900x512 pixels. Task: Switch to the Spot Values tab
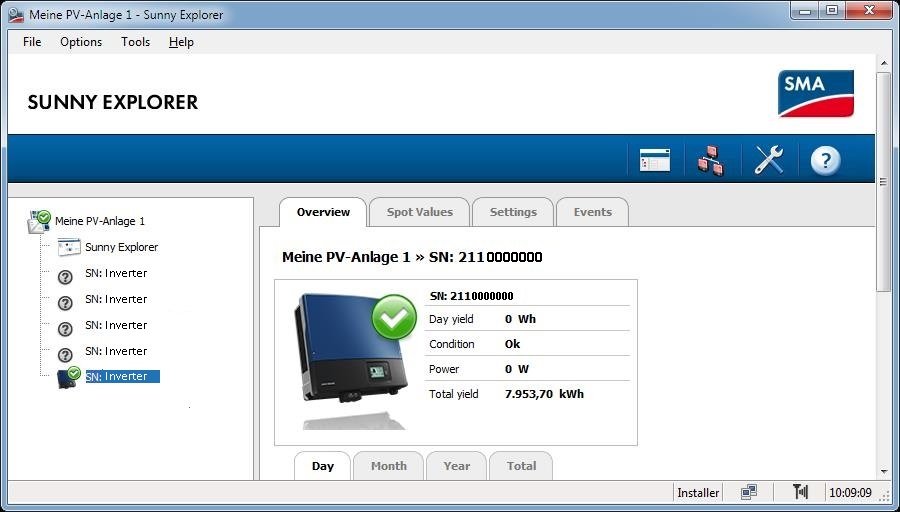coord(420,212)
